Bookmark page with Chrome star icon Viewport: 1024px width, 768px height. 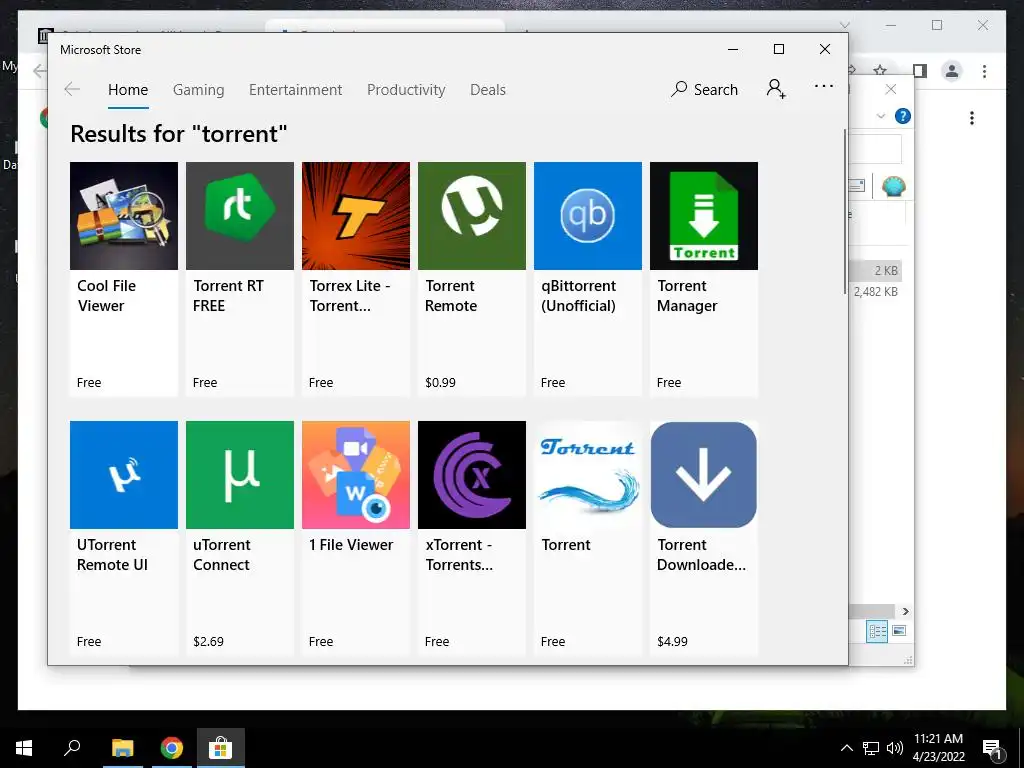pyautogui.click(x=880, y=71)
